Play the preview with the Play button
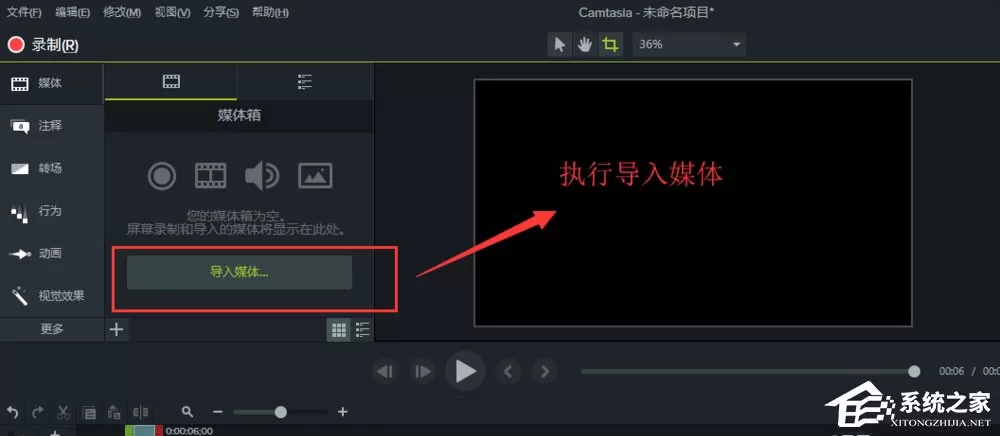The height and width of the screenshot is (436, 1000). pyautogui.click(x=466, y=371)
